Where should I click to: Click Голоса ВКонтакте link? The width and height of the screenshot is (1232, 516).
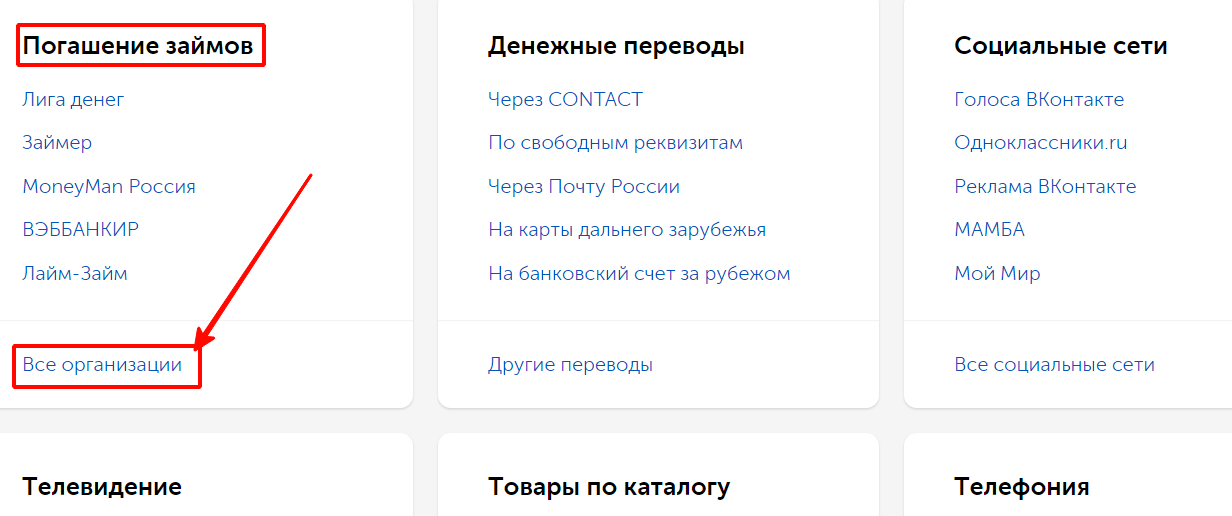click(1039, 100)
